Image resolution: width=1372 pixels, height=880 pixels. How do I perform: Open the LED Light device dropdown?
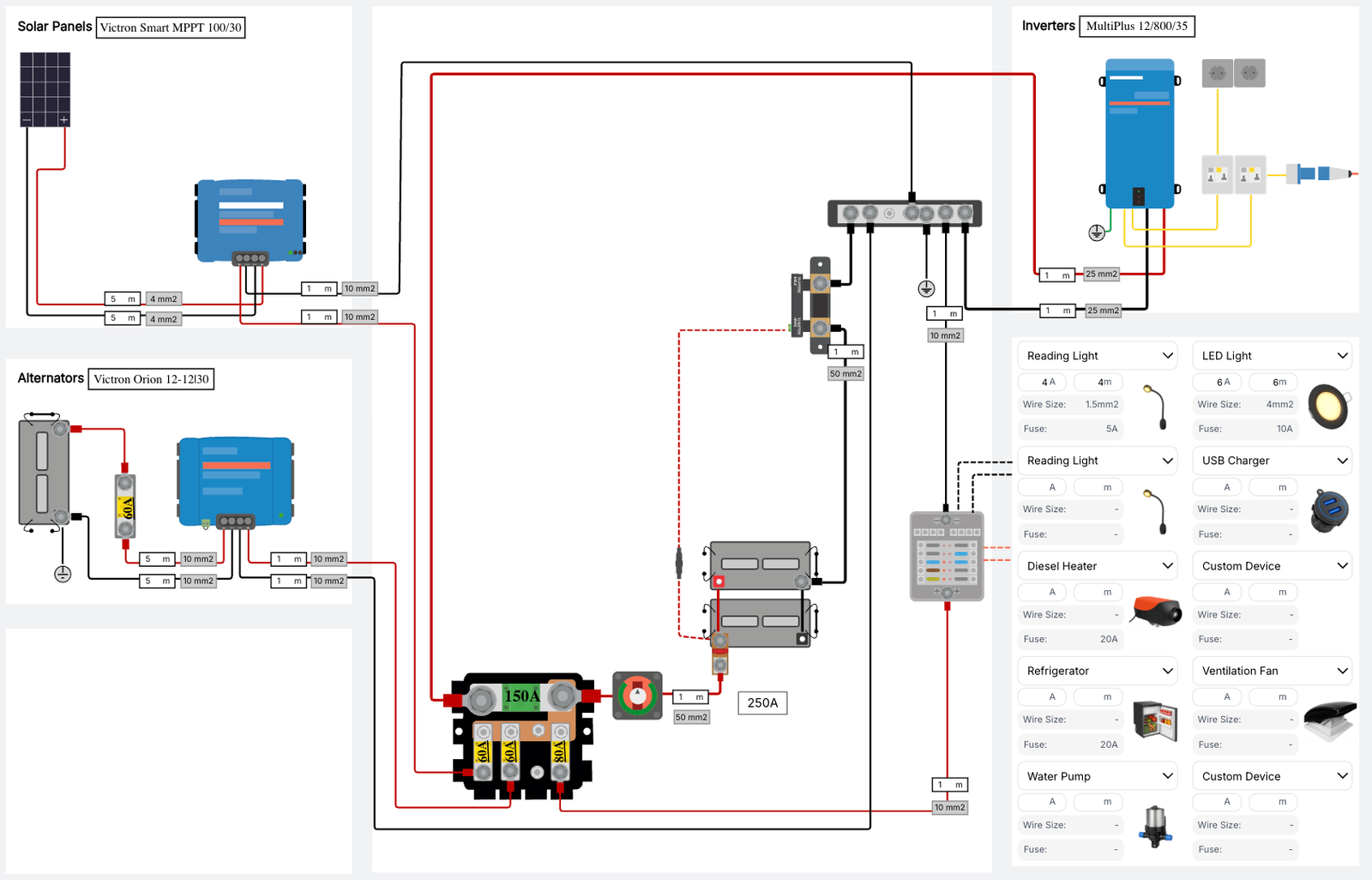(x=1273, y=356)
